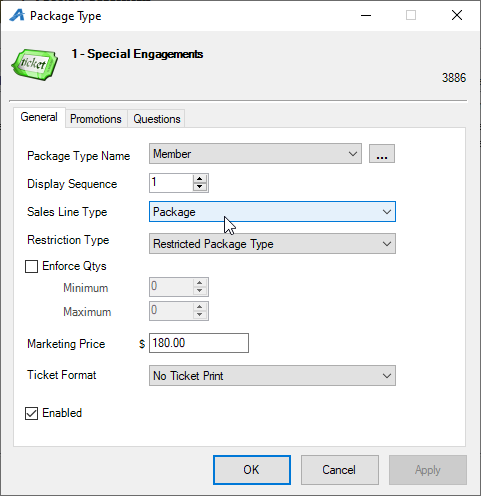Minimize the Package Type dialog

(366, 15)
